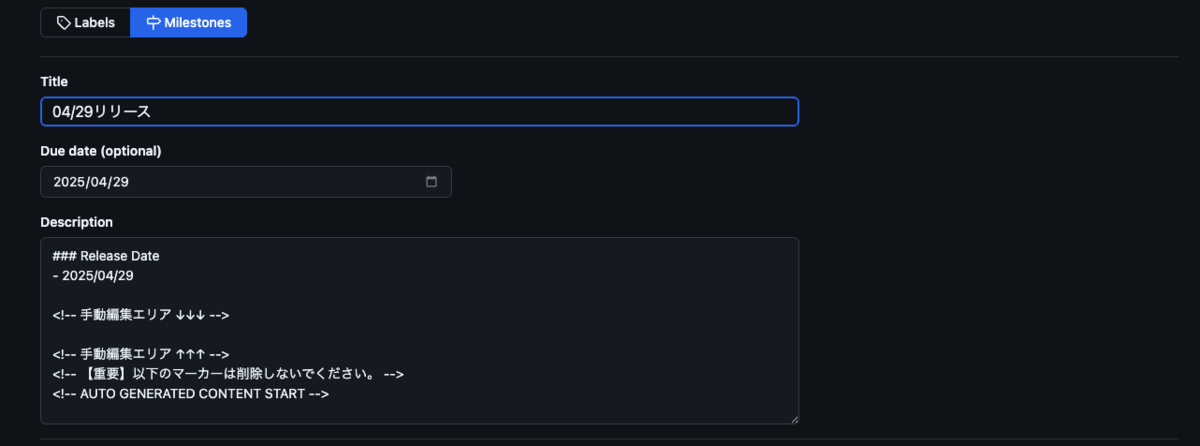
Task: Open the calendar picker in Due date
Action: 432,182
